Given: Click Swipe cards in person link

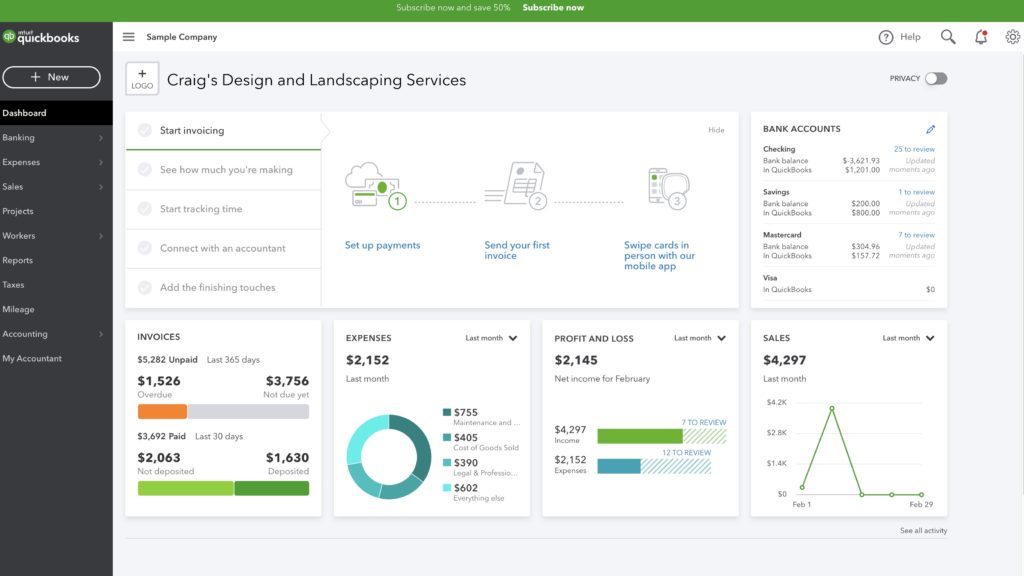Looking at the screenshot, I should pyautogui.click(x=659, y=255).
